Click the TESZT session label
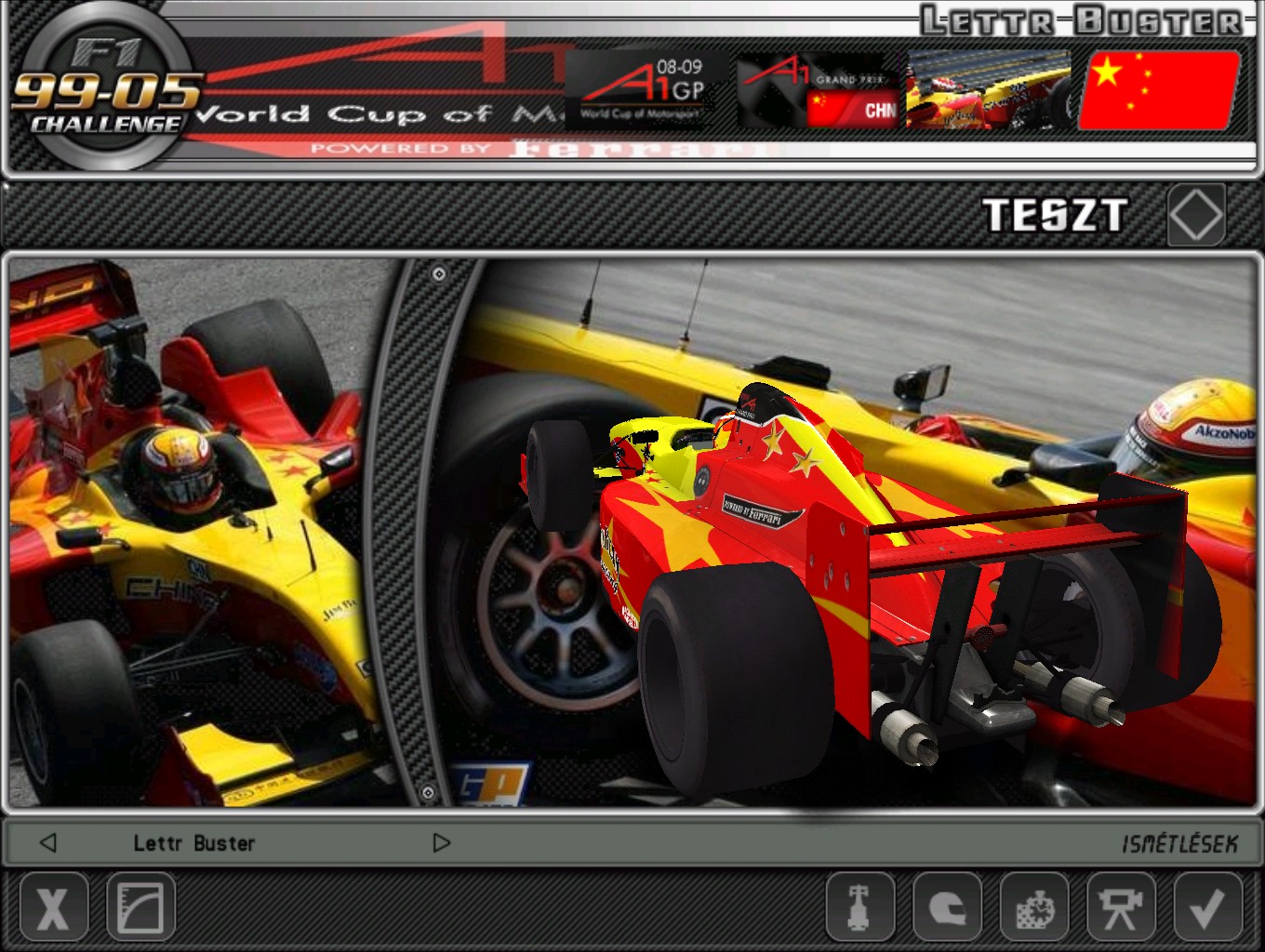The image size is (1265, 952). click(x=1055, y=216)
